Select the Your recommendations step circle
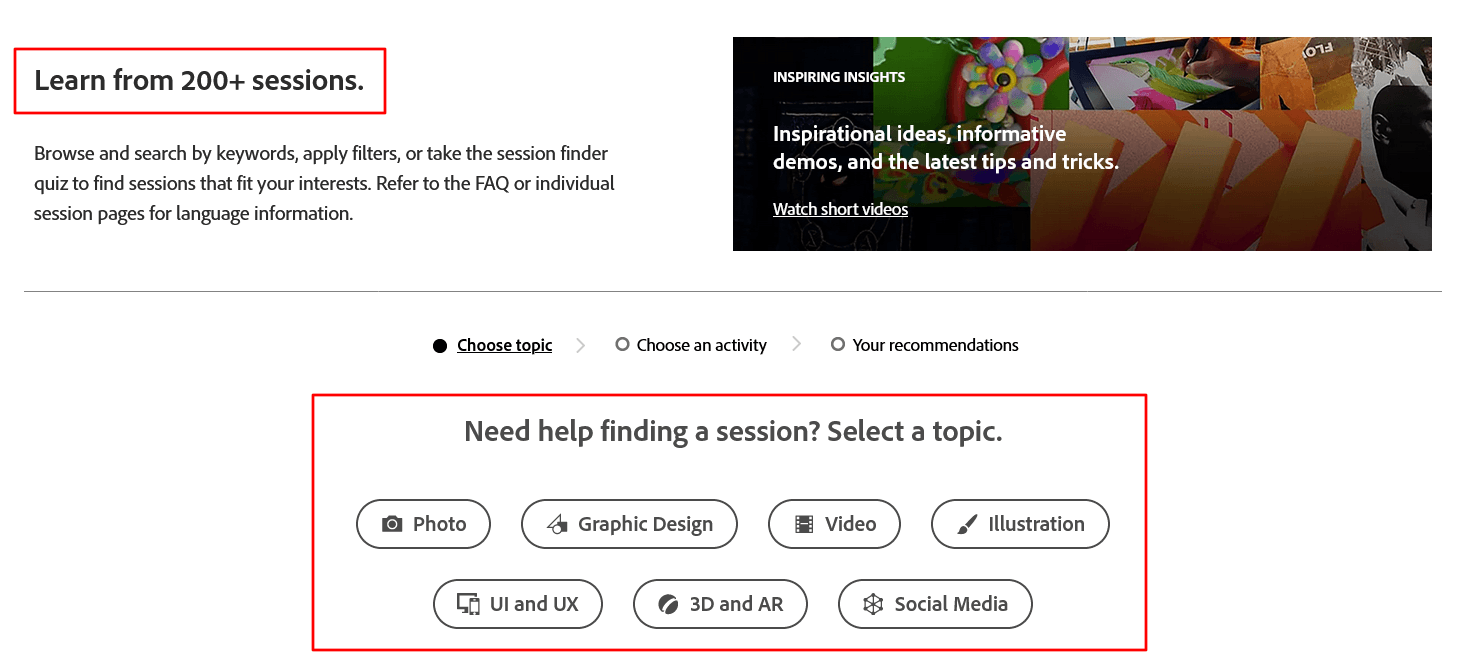The width and height of the screenshot is (1472, 665). [x=838, y=345]
